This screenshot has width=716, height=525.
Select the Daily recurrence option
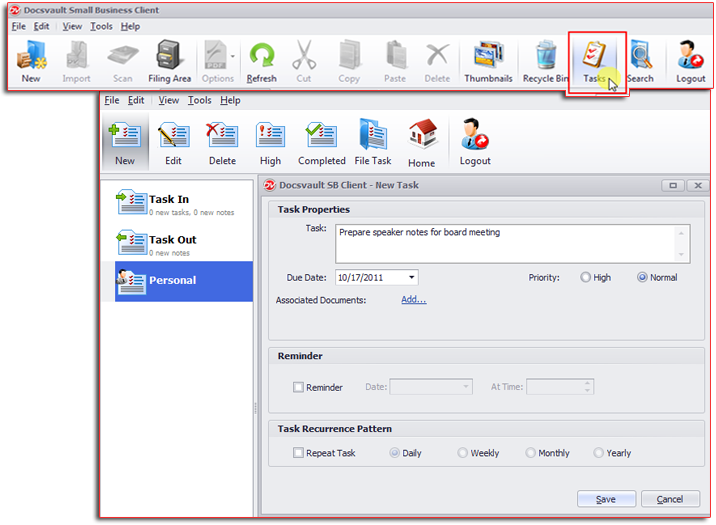pos(395,453)
